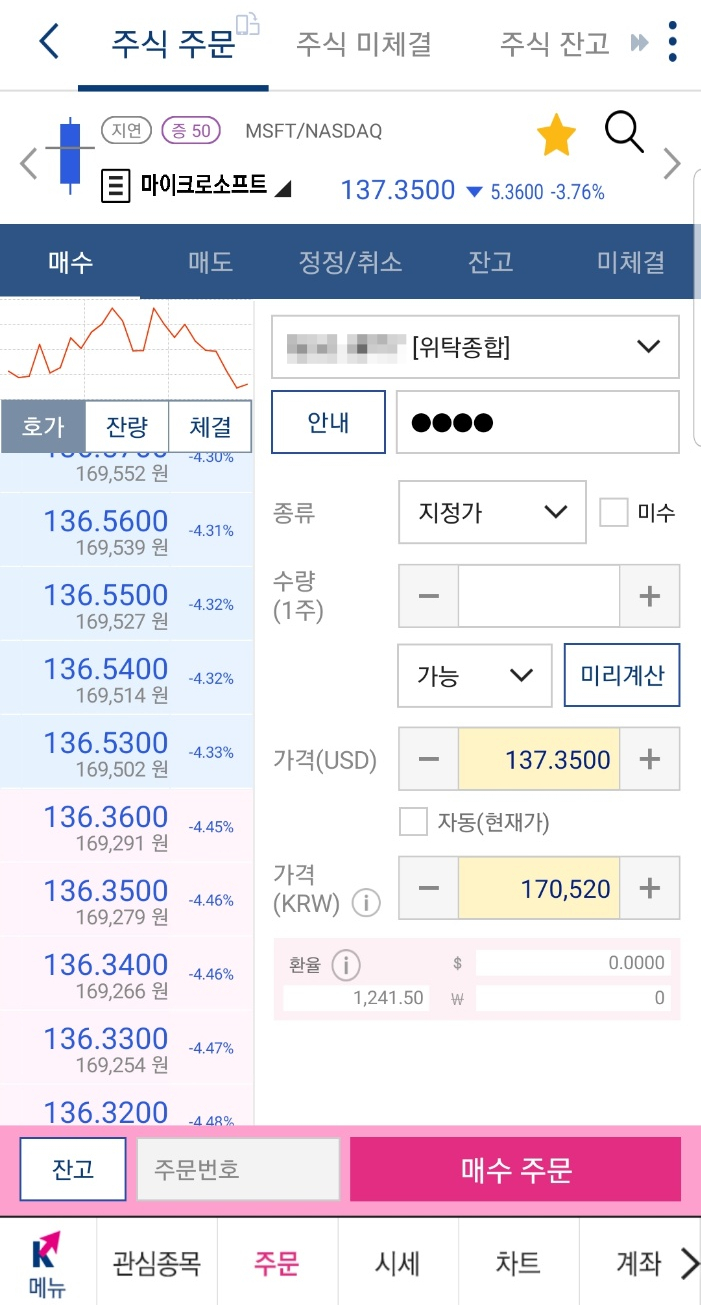
Task: Tap the candlestick chart thumbnail icon
Action: click(x=71, y=155)
